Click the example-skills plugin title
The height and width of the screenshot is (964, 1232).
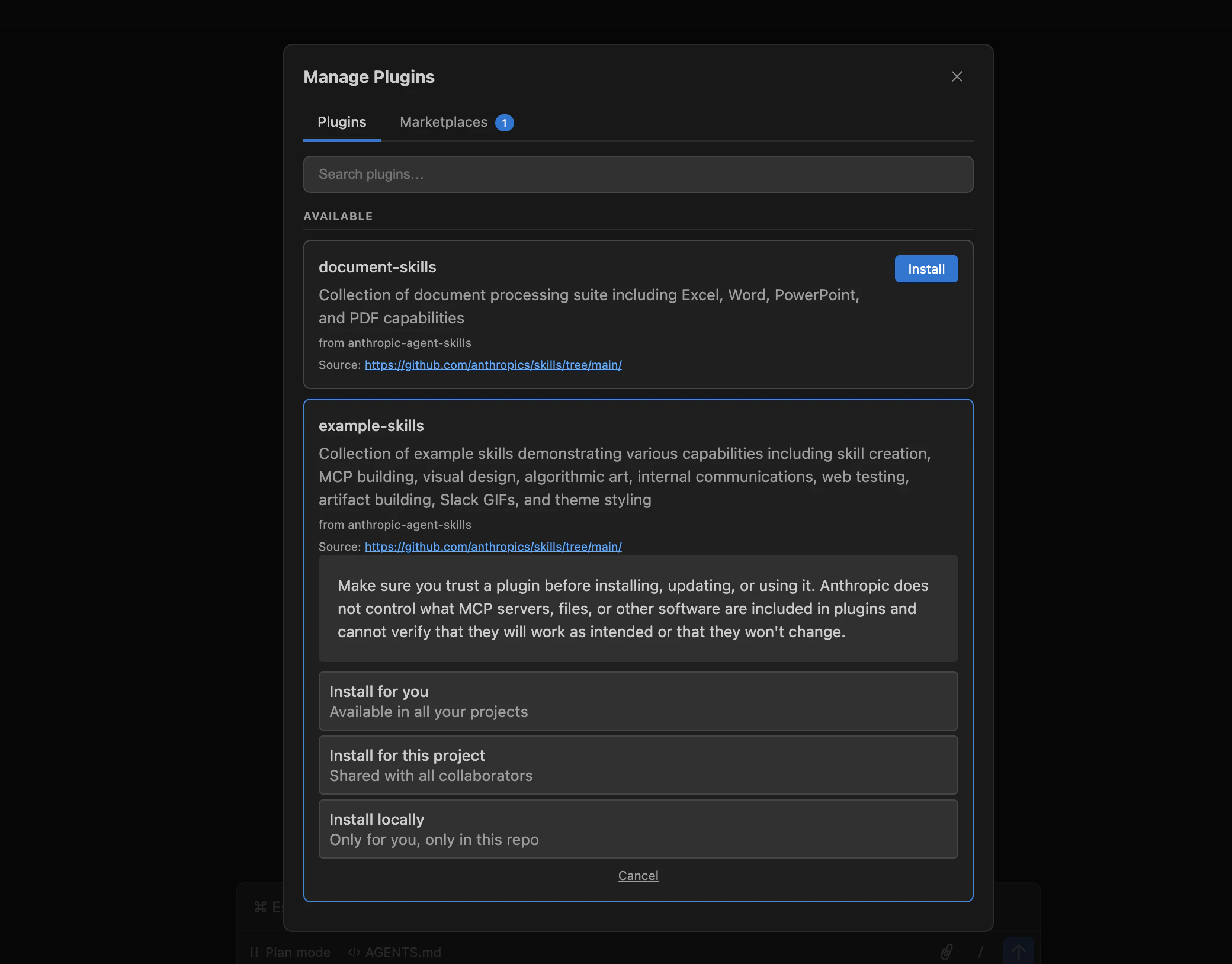click(371, 426)
